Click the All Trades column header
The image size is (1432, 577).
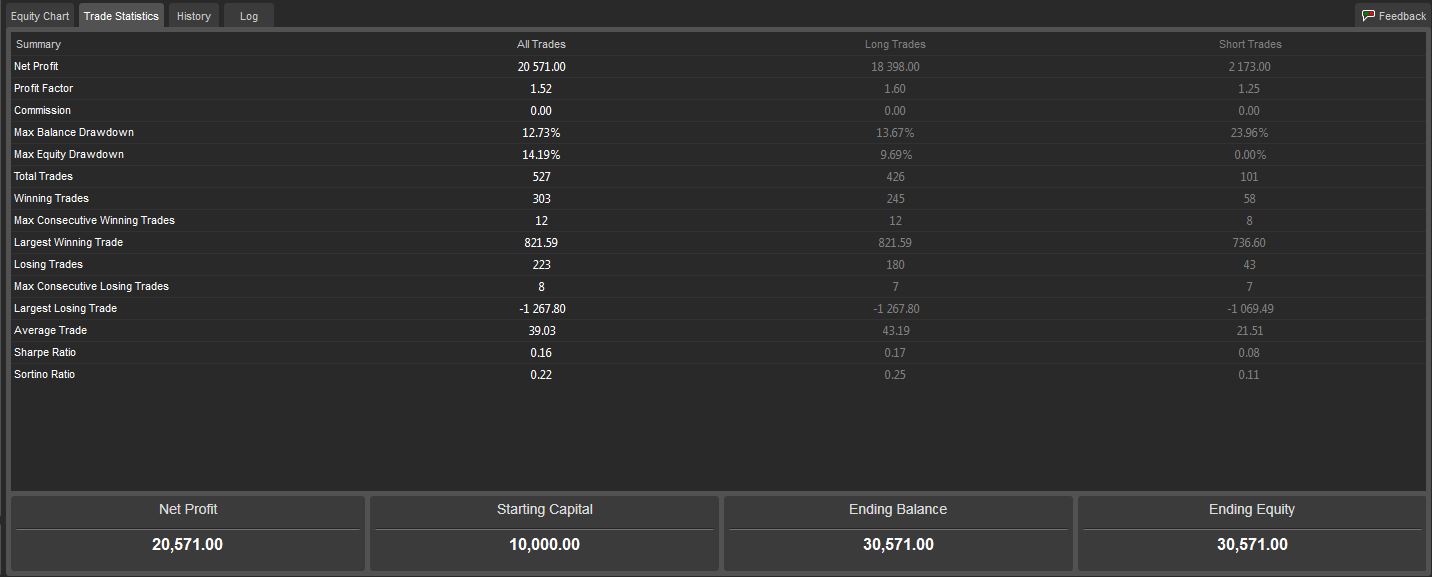coord(541,44)
